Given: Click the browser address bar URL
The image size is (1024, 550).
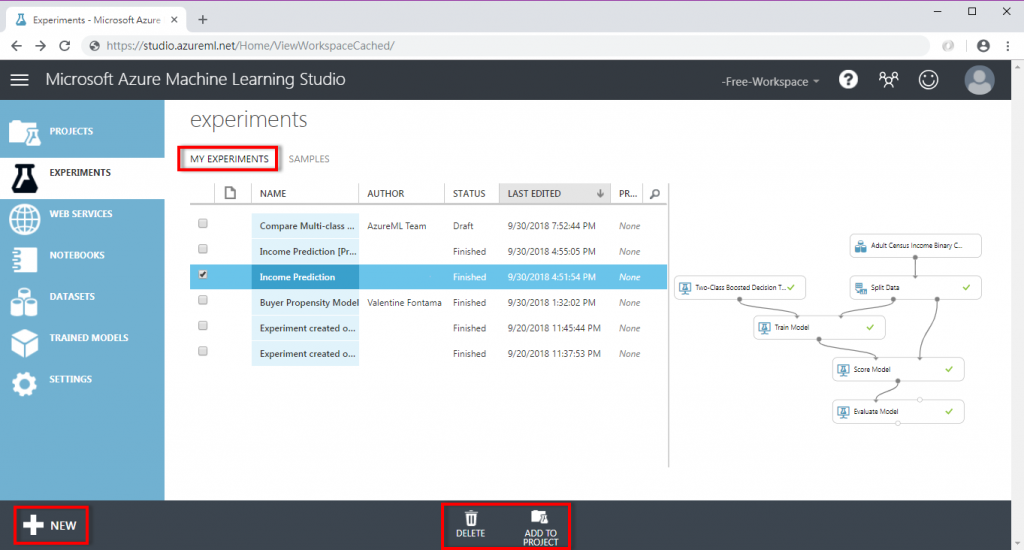Looking at the screenshot, I should (250, 46).
